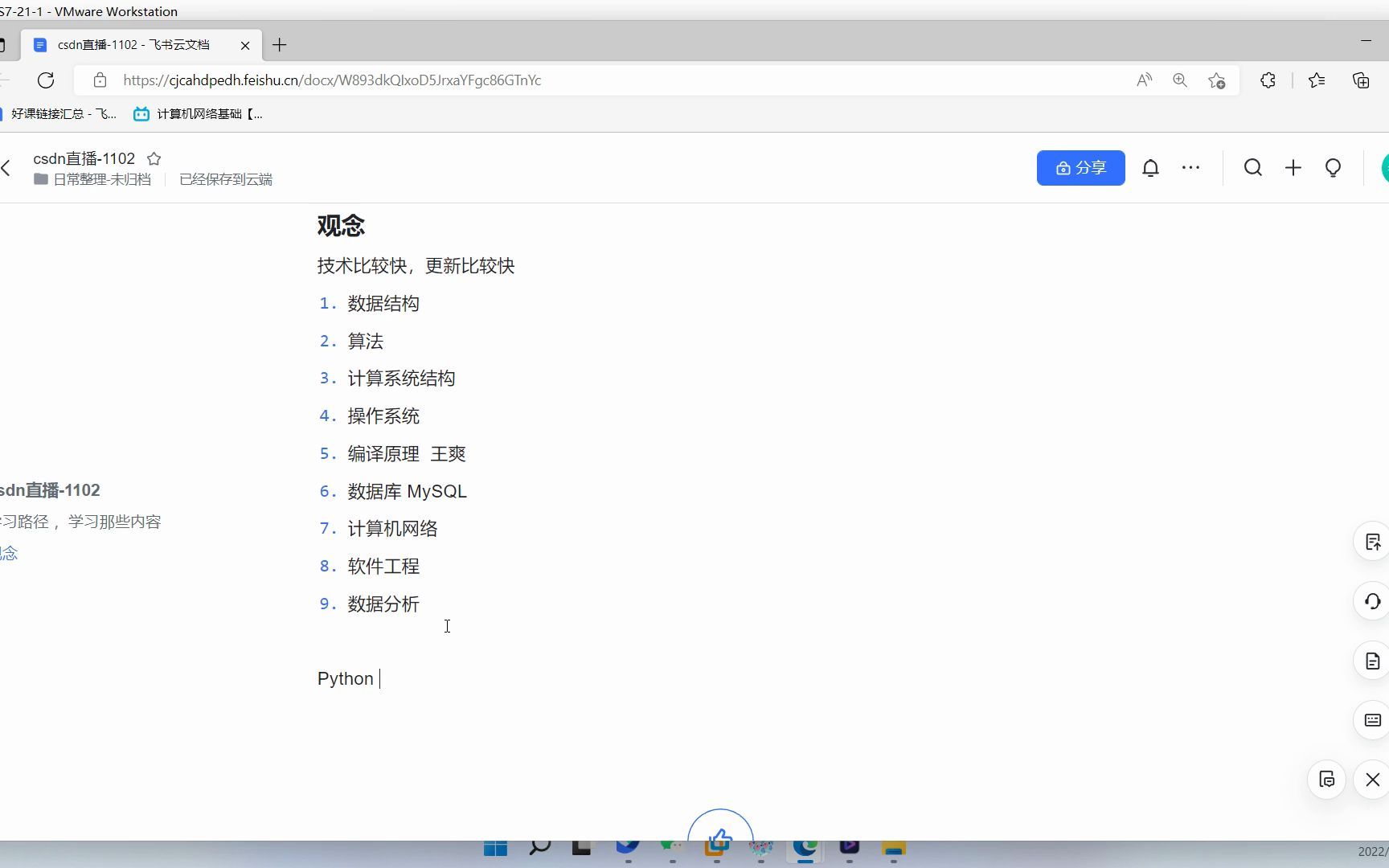Open Edge browser from the taskbar

pos(805,849)
